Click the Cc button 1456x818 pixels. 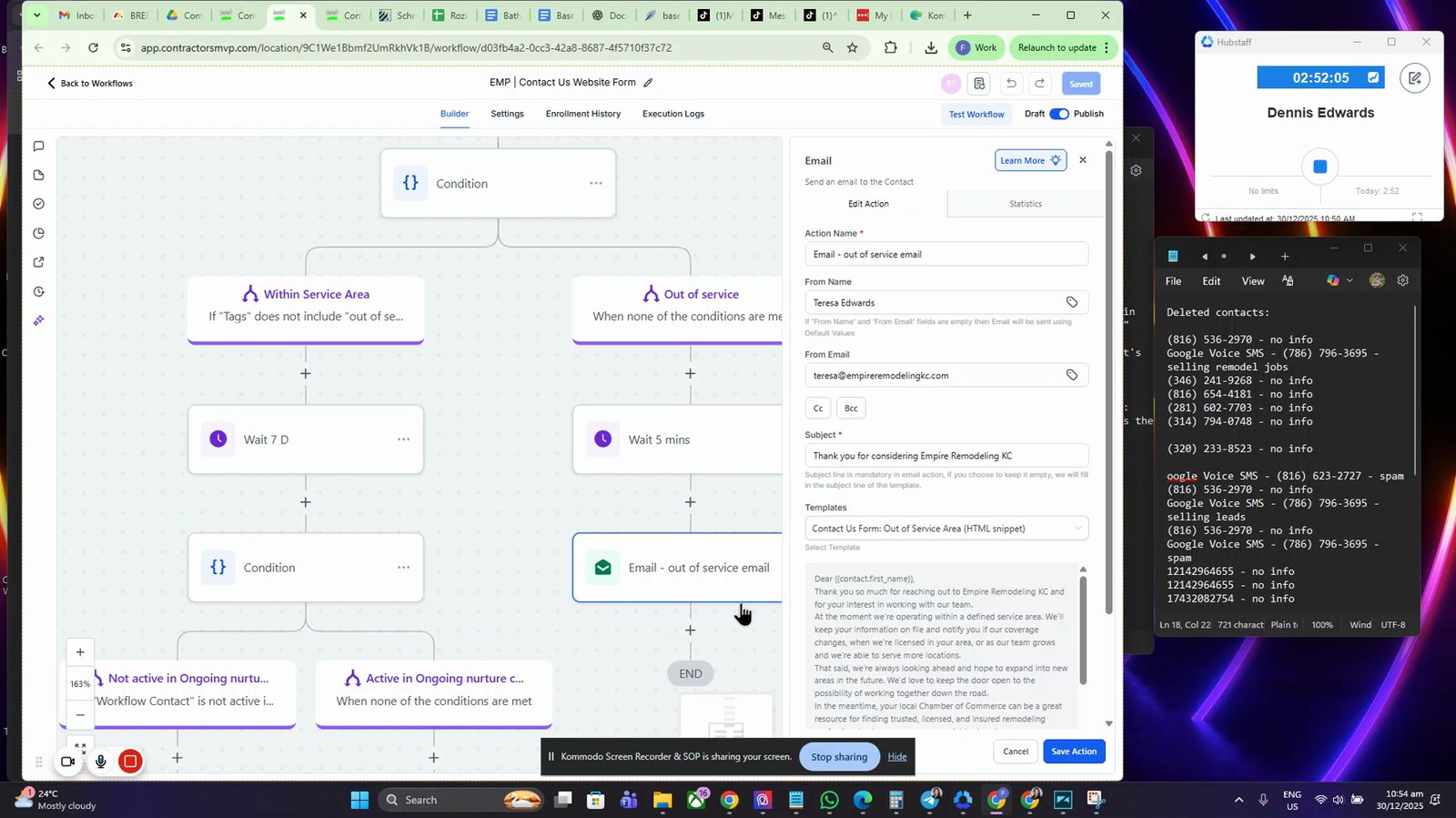tap(818, 409)
